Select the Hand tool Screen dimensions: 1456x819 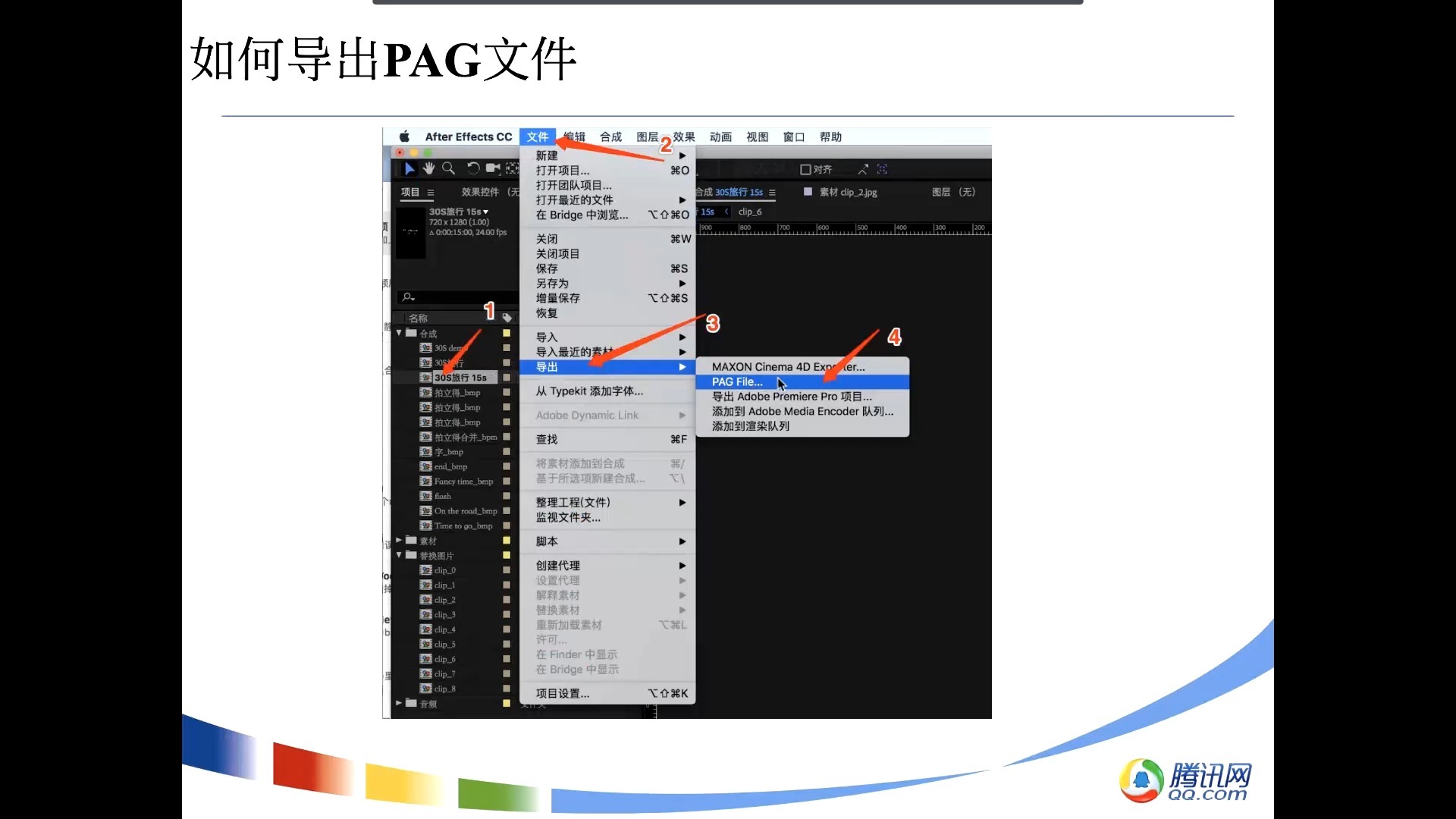click(x=429, y=168)
